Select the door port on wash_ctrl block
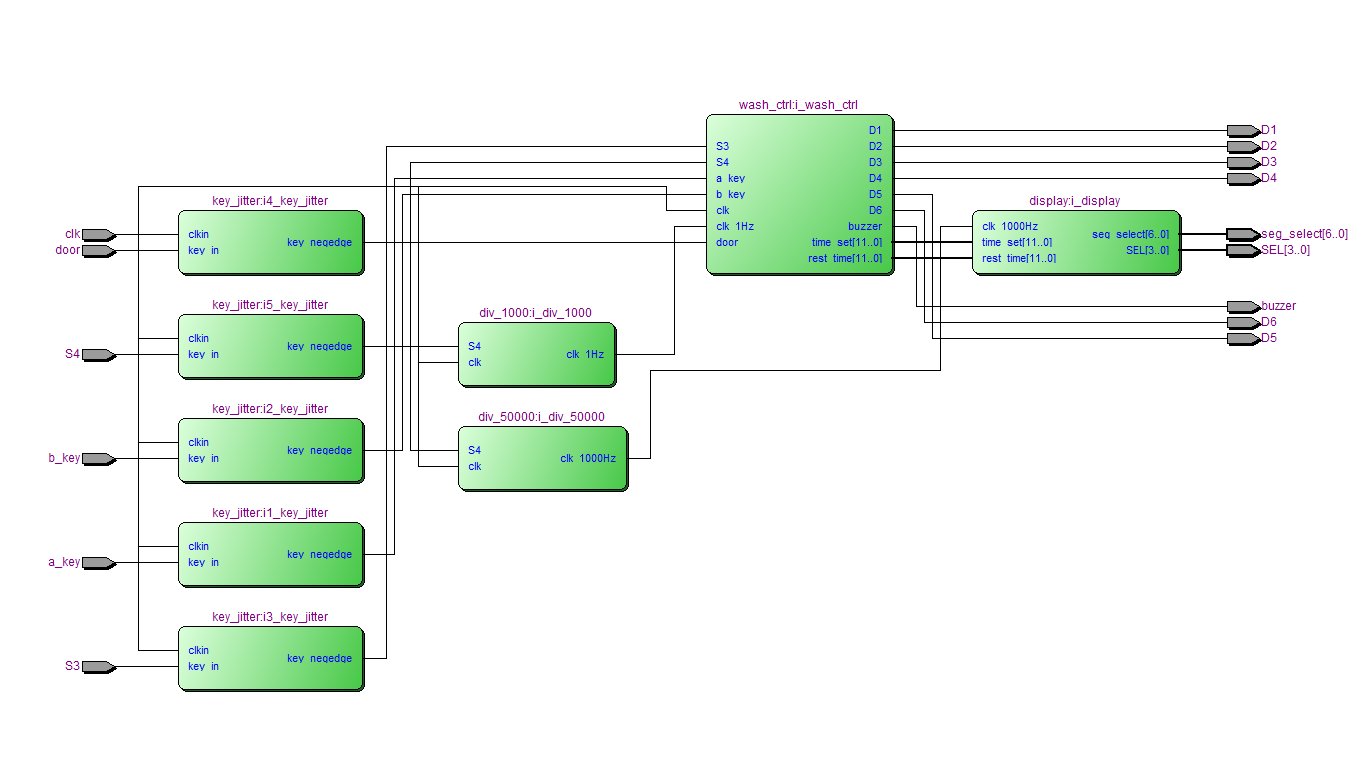1364x757 pixels. point(727,243)
